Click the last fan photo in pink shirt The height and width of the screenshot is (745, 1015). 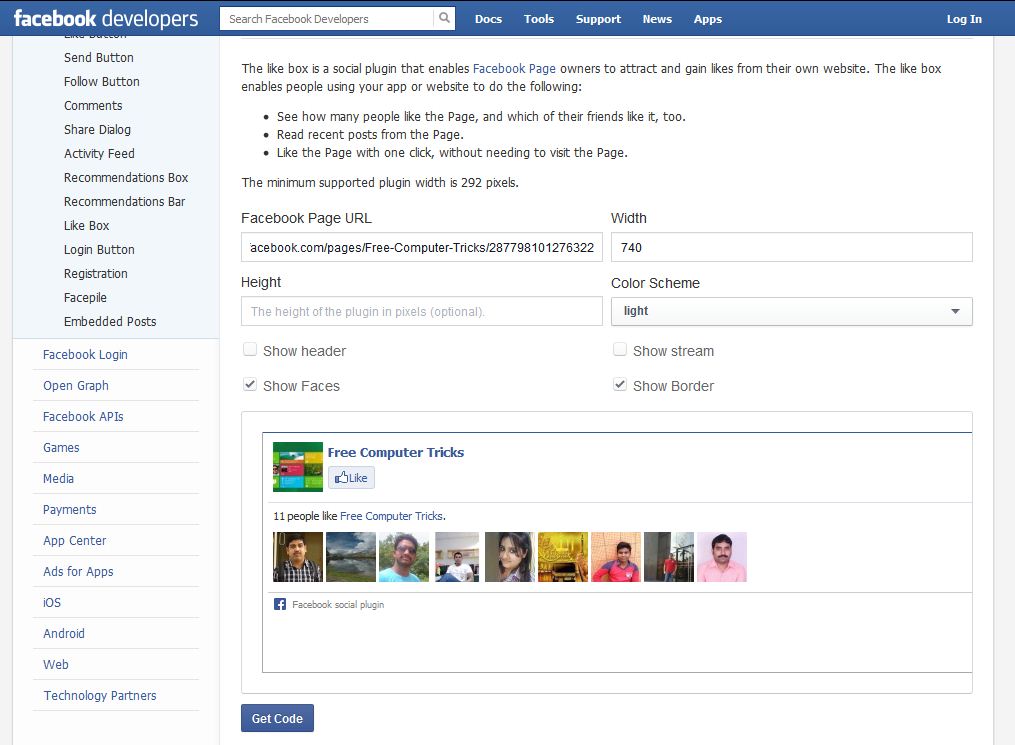pyautogui.click(x=722, y=557)
